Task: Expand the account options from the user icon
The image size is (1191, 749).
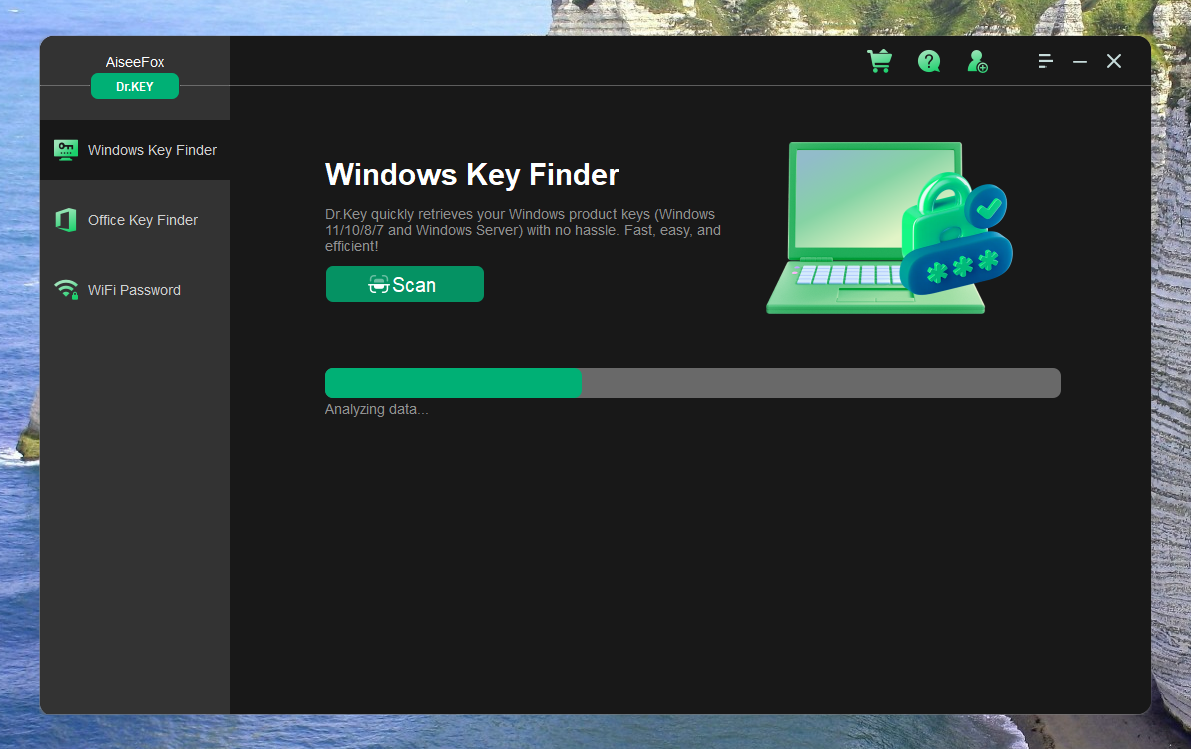Action: click(977, 61)
